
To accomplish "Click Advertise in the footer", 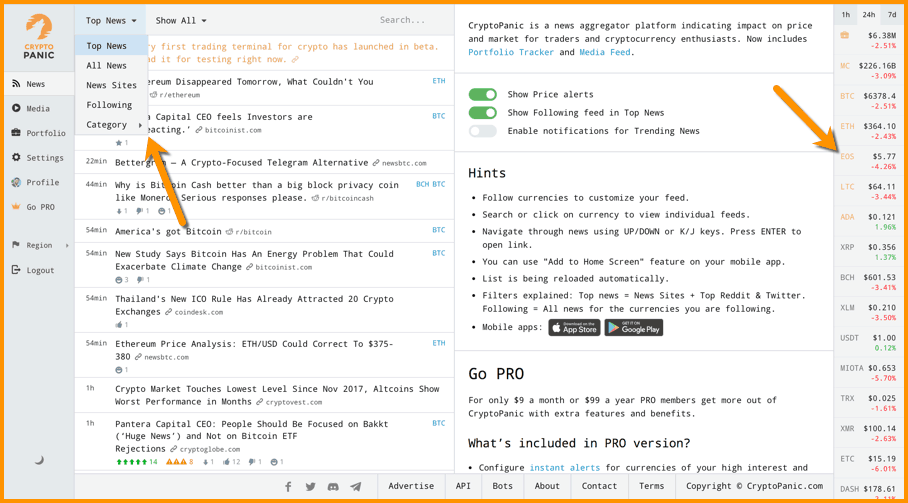I will point(411,486).
